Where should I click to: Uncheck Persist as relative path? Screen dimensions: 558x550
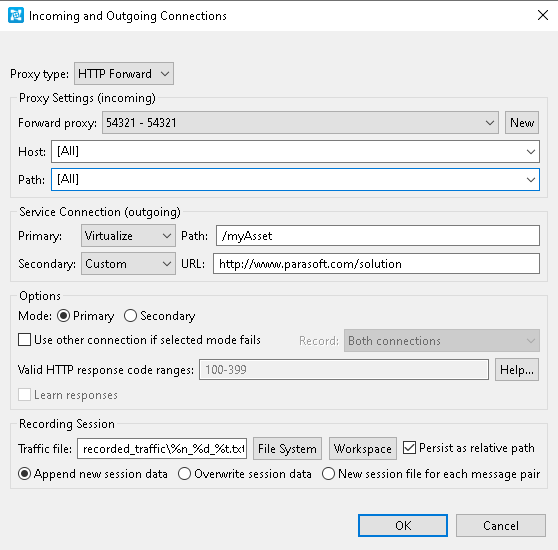[x=409, y=448]
